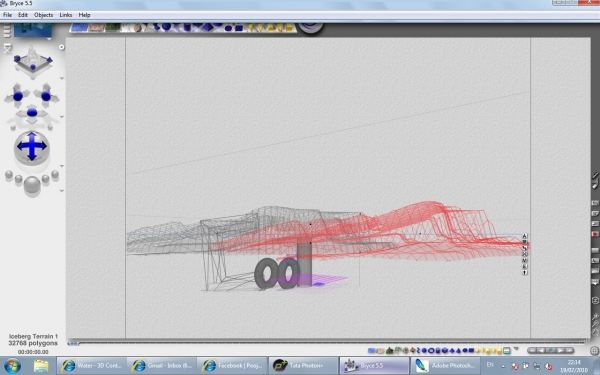Image resolution: width=600 pixels, height=375 pixels.
Task: Create a stone object from Create palette
Action: [x=137, y=28]
